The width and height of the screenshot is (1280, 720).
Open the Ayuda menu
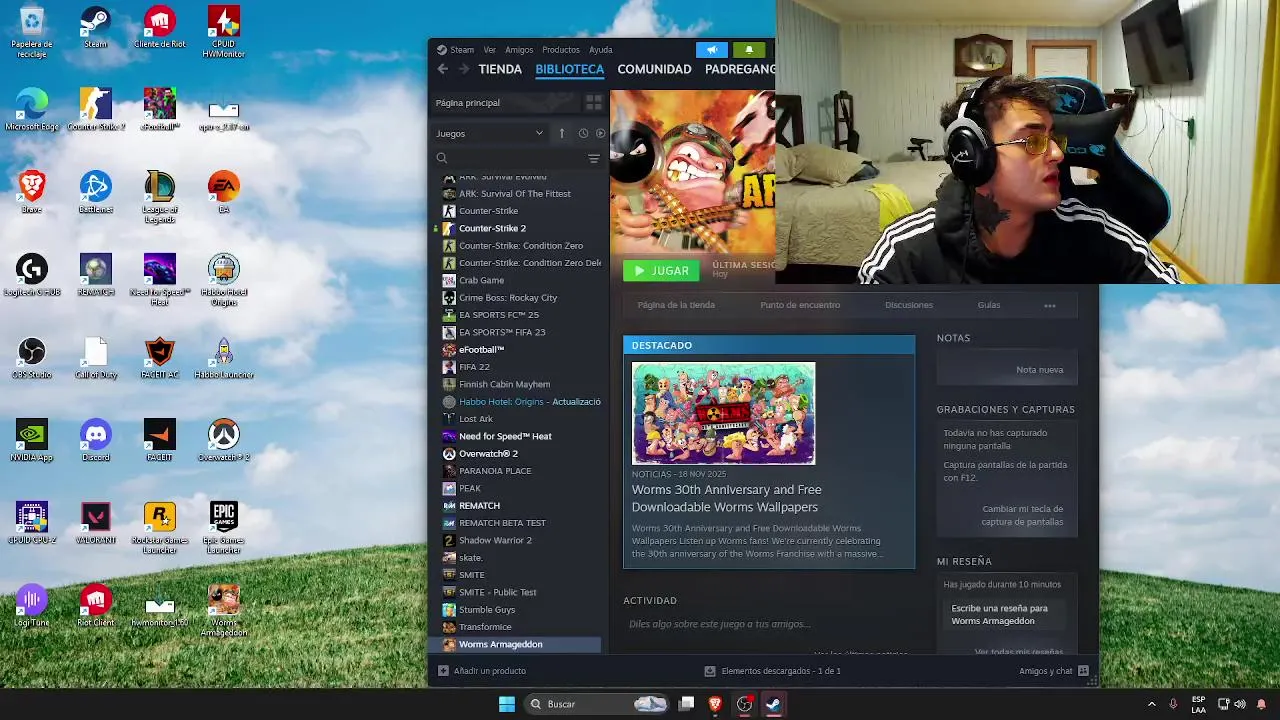pyautogui.click(x=601, y=50)
